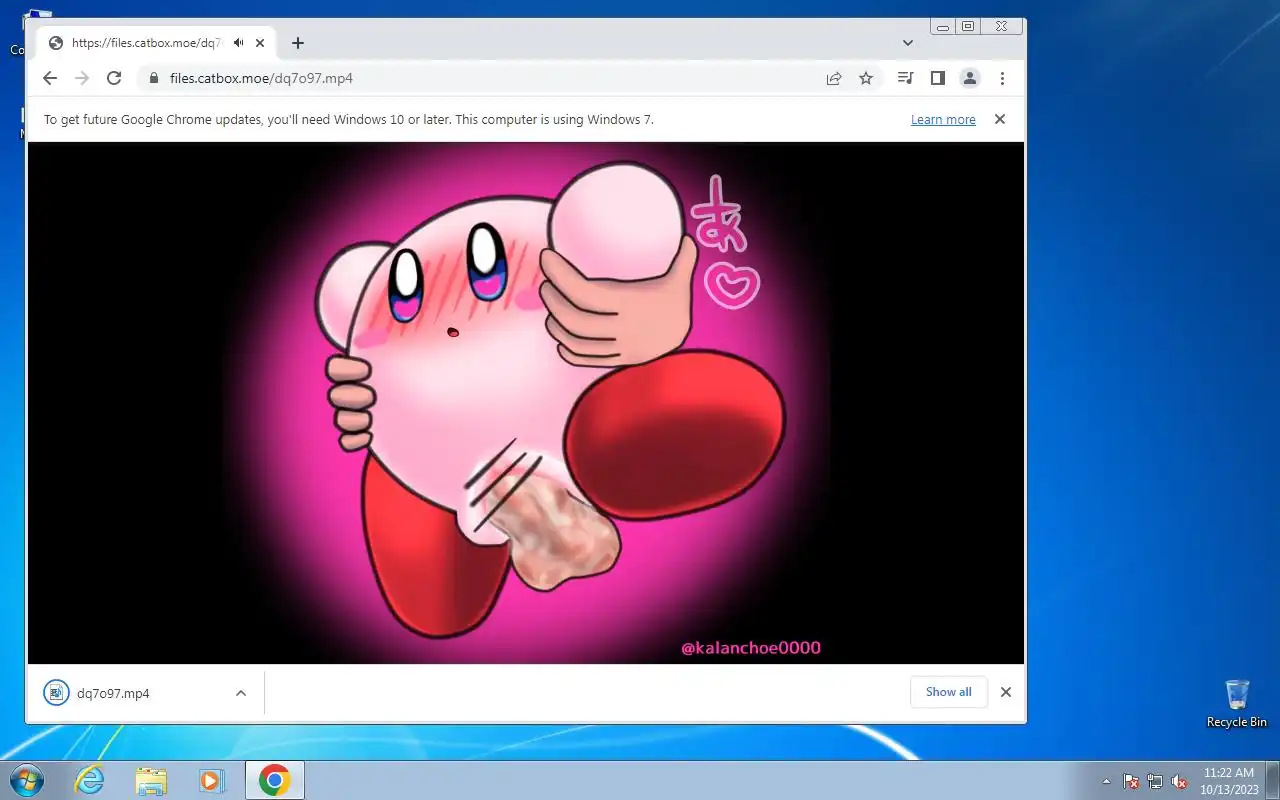View site information via the lock icon

point(153,78)
